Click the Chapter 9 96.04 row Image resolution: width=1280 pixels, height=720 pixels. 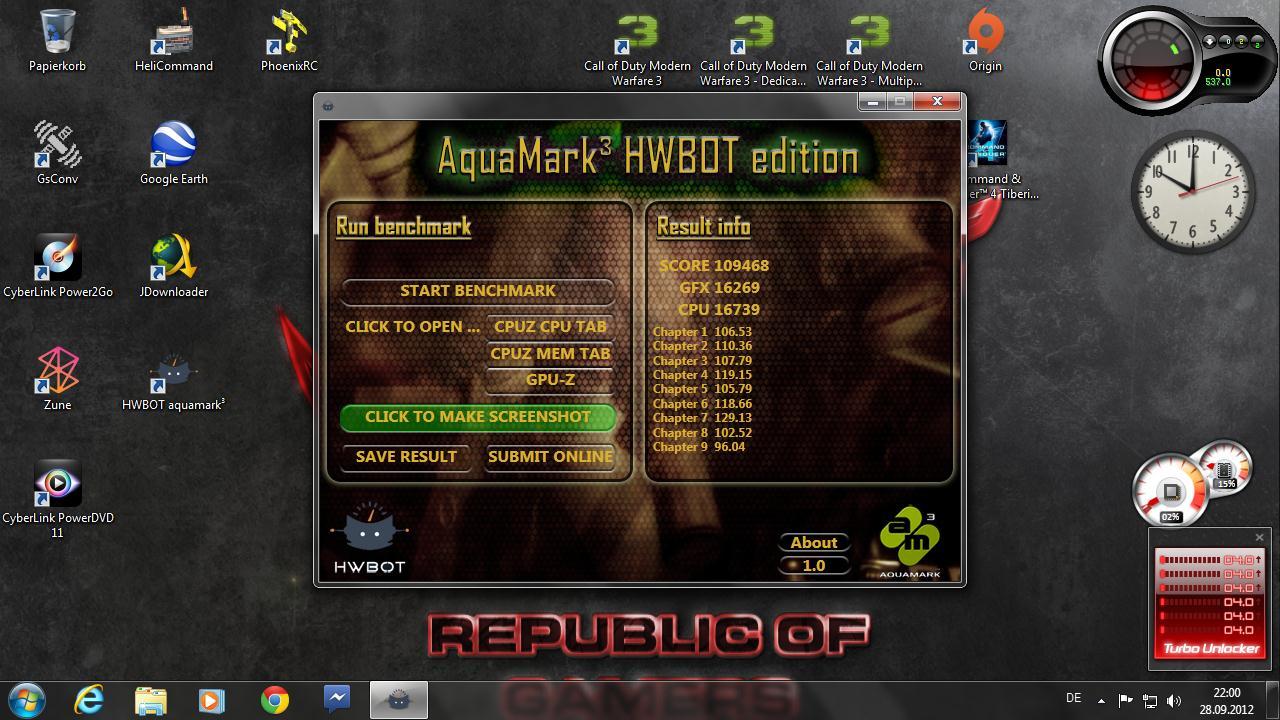click(699, 447)
